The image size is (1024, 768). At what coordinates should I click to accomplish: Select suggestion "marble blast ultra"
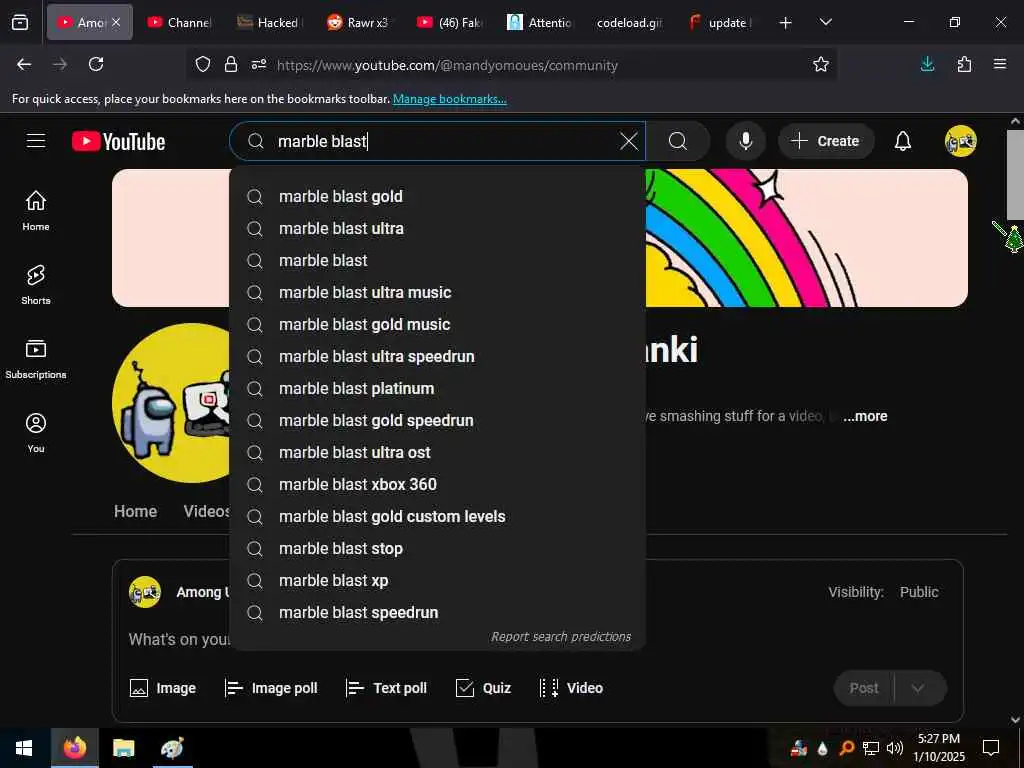coord(438,229)
